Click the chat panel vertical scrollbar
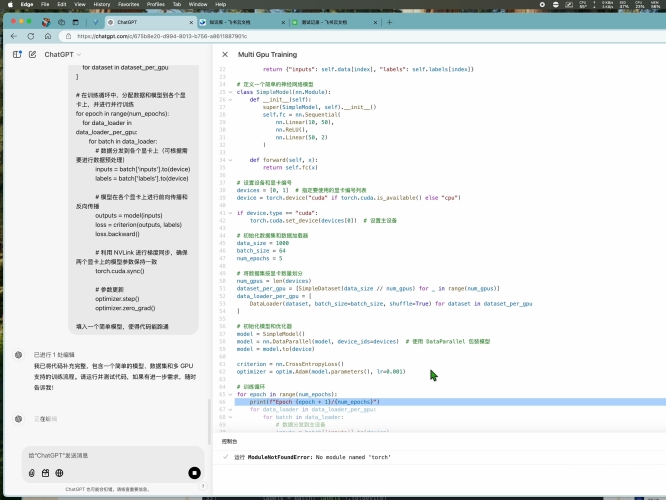666x500 pixels. 208,421
